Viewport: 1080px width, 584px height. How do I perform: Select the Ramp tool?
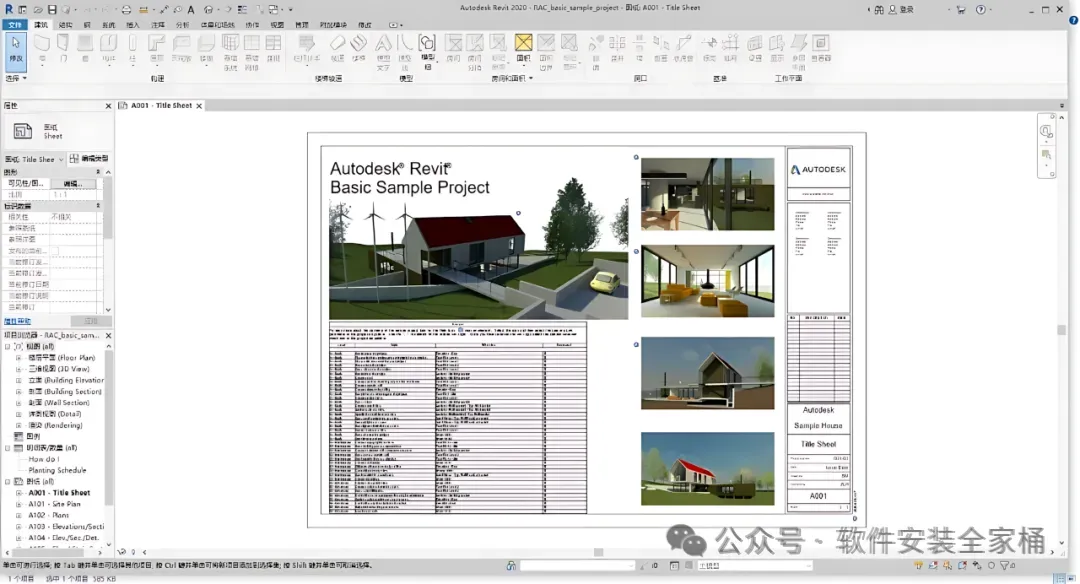337,48
